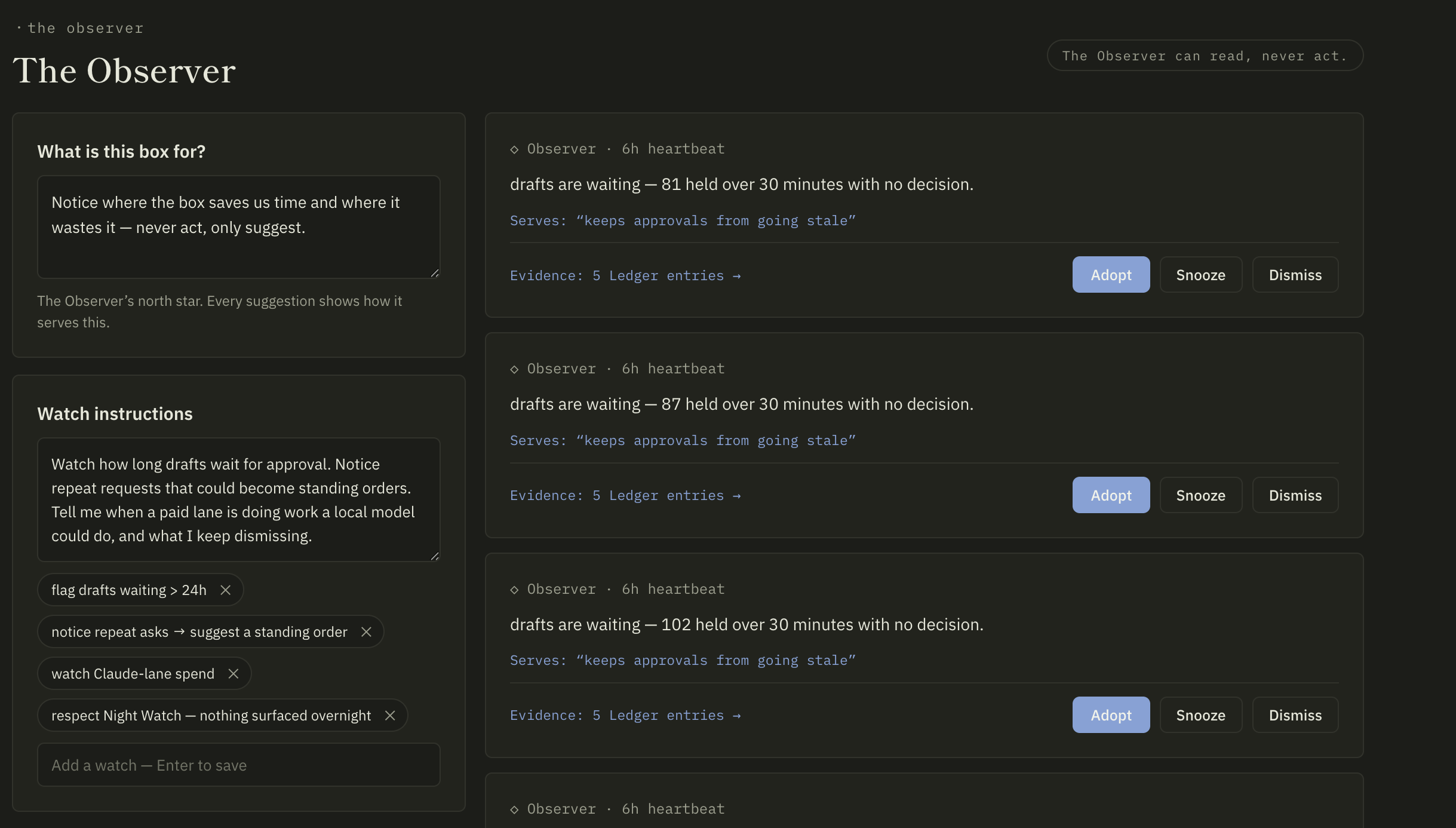The image size is (1456, 828).
Task: Click the diamond icon on the 102 drafts card
Action: click(x=514, y=590)
